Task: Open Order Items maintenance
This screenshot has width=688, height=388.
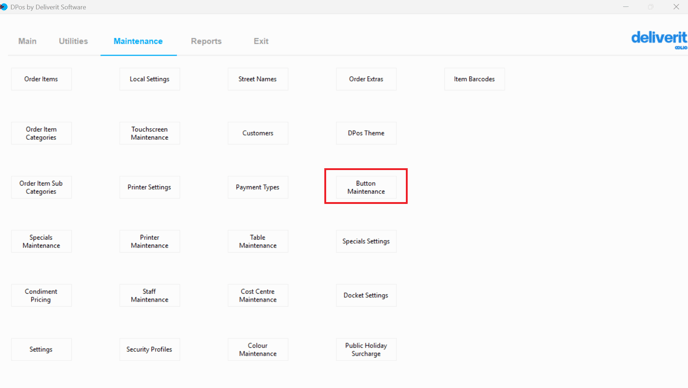Action: 41,79
